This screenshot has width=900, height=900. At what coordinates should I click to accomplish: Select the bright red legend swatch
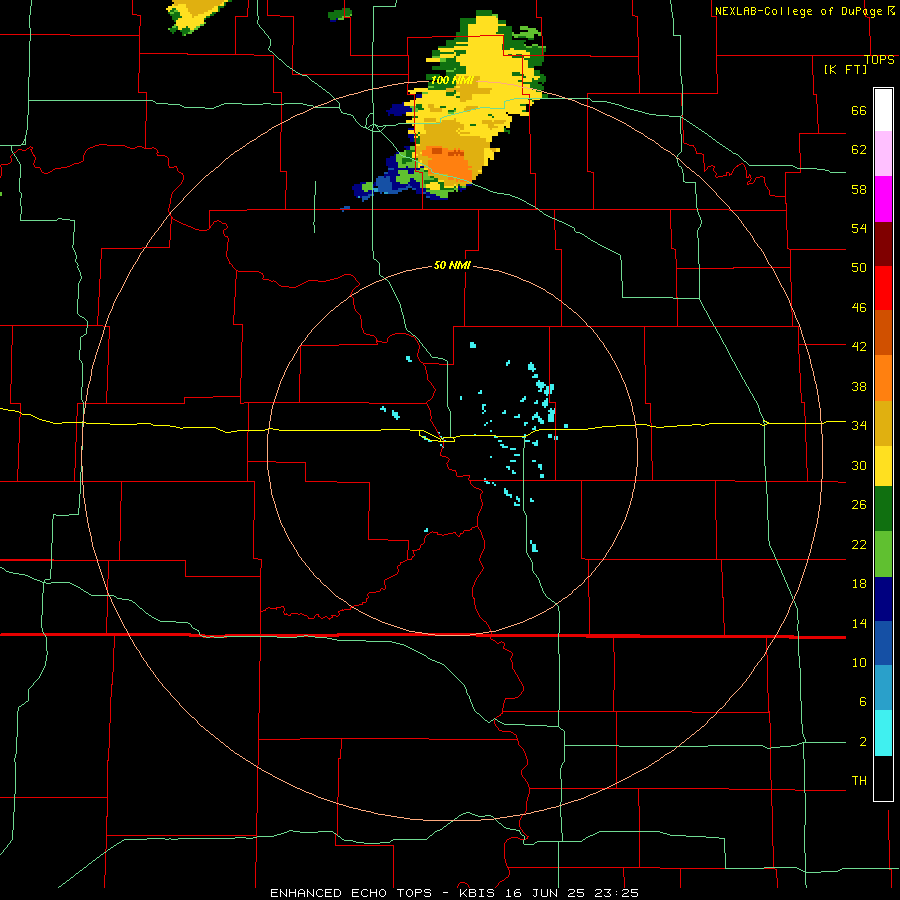coord(883,288)
